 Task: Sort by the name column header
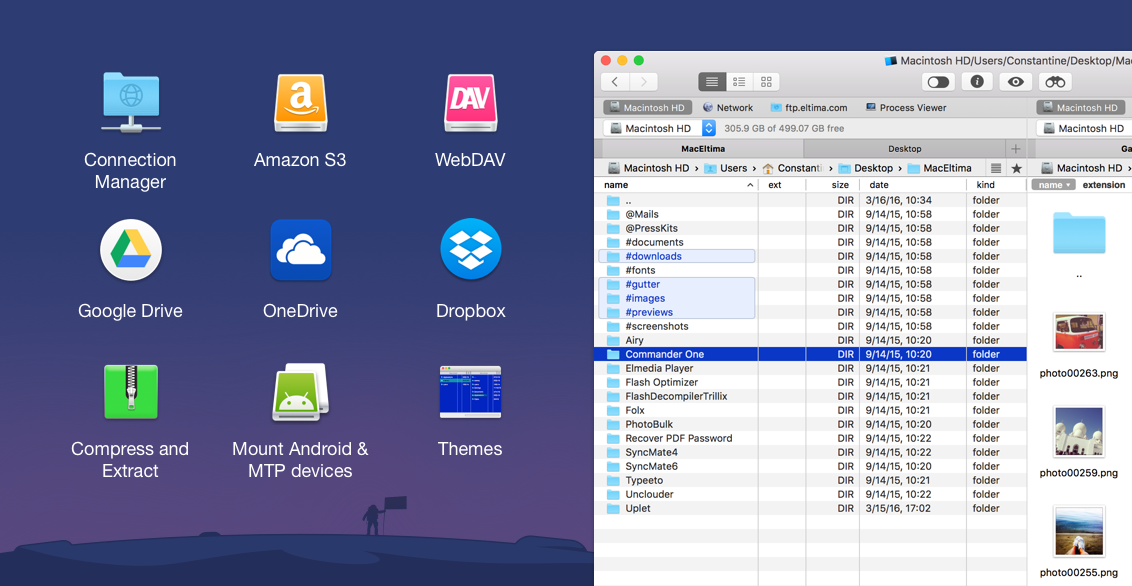click(x=676, y=185)
